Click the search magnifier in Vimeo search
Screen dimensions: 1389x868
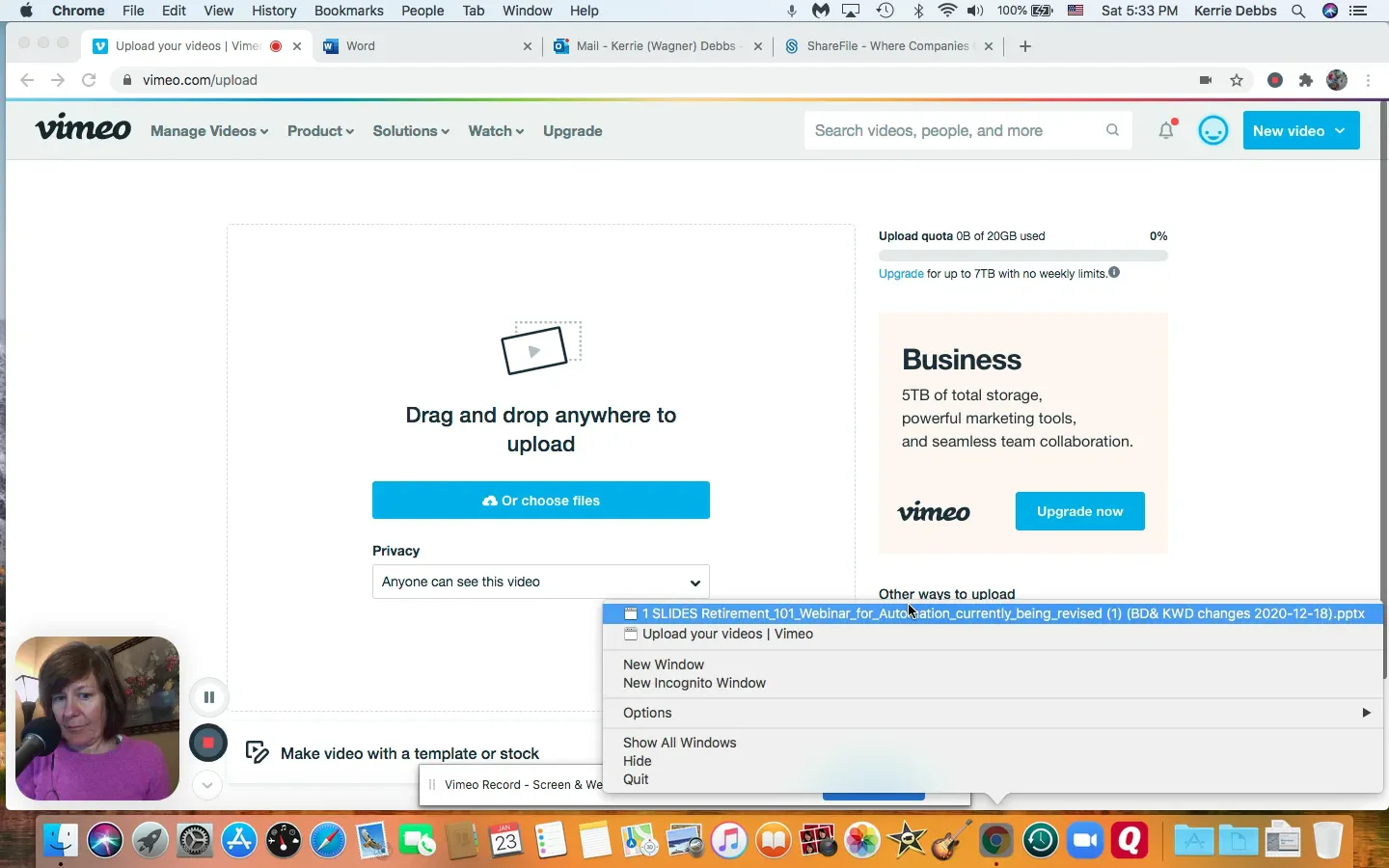pyautogui.click(x=1112, y=130)
